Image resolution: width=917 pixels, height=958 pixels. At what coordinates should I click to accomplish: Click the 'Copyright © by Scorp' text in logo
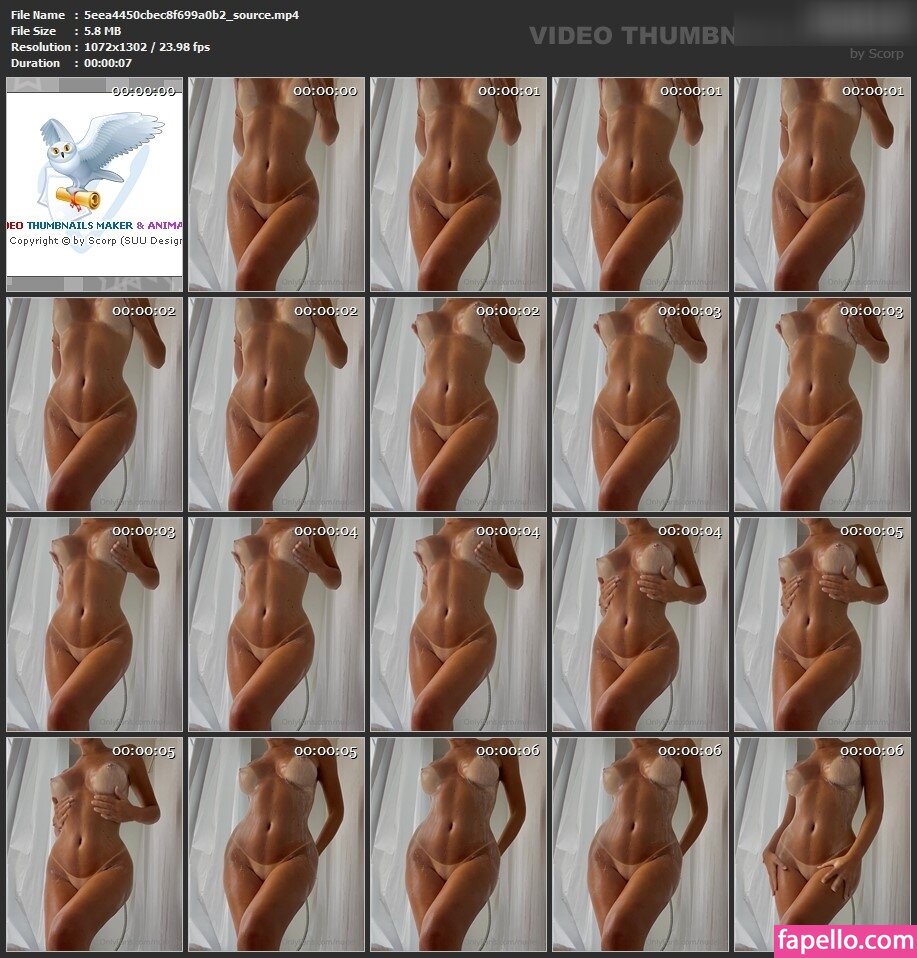pos(95,241)
